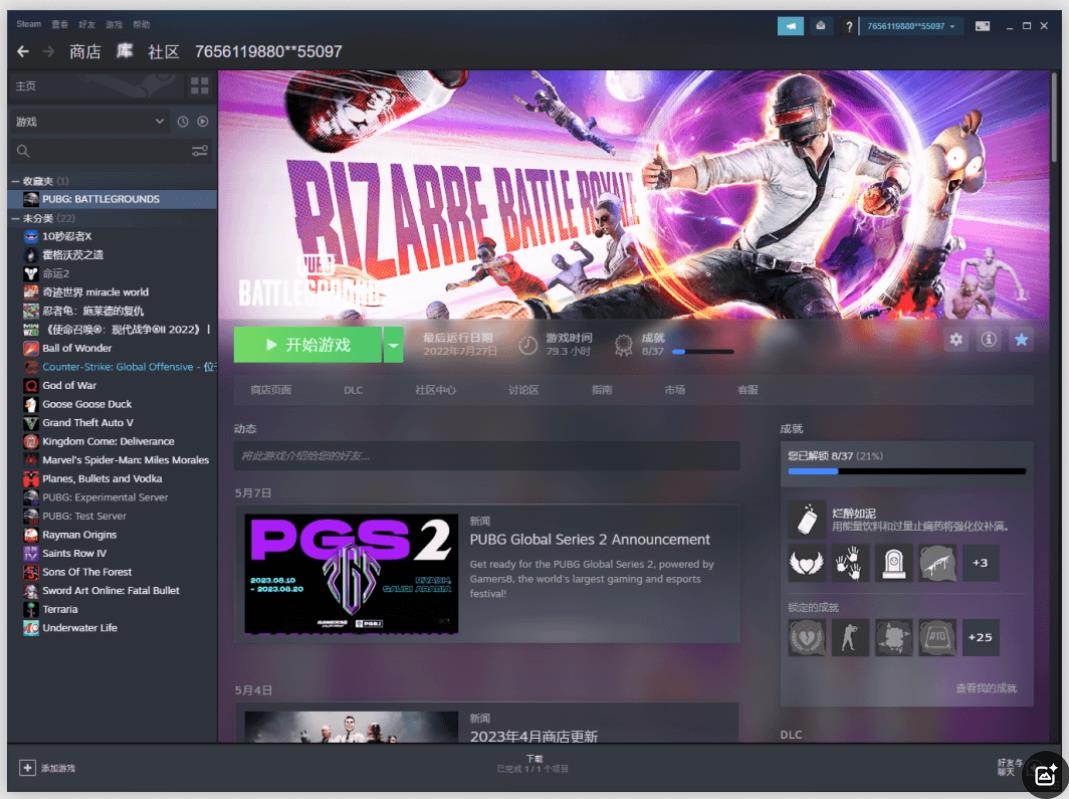This screenshot has height=799, width=1069.
Task: Open PUBG game settings gear icon
Action: tap(956, 340)
